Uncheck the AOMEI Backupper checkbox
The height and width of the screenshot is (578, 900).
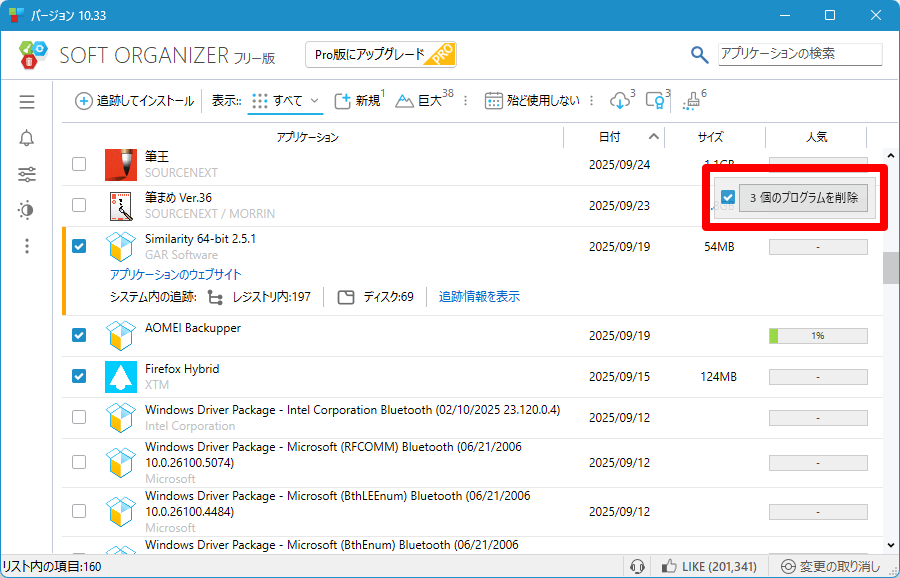point(79,335)
